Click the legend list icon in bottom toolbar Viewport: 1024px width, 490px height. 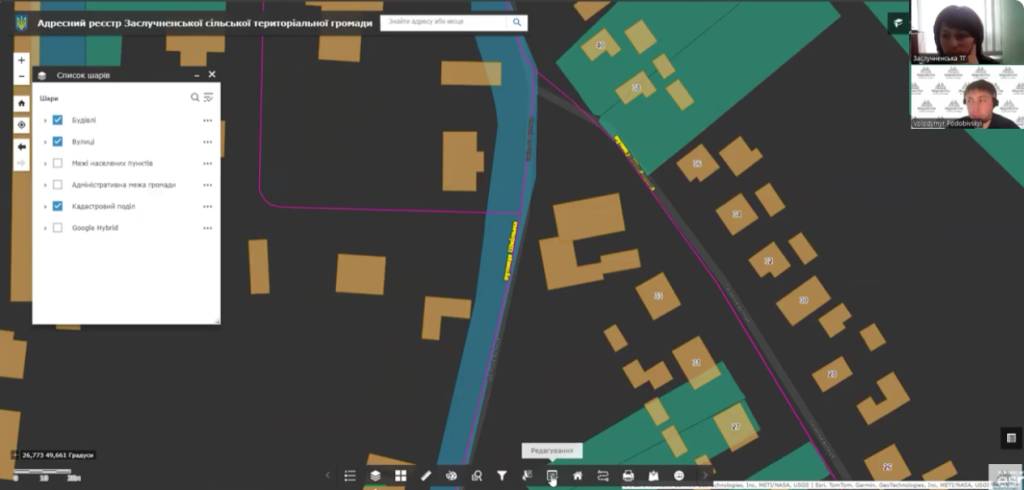[350, 476]
